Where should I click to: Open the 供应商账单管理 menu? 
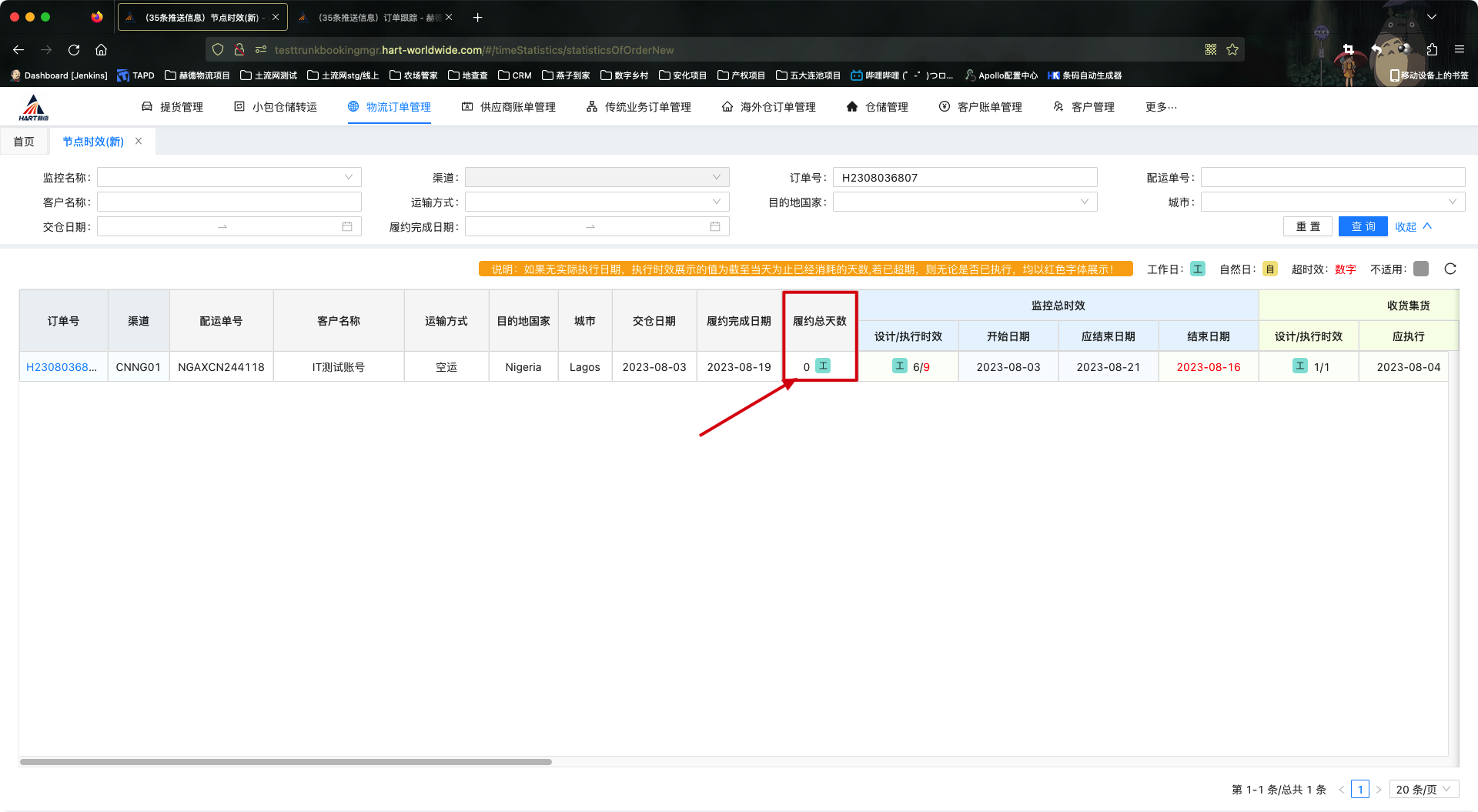pyautogui.click(x=509, y=107)
